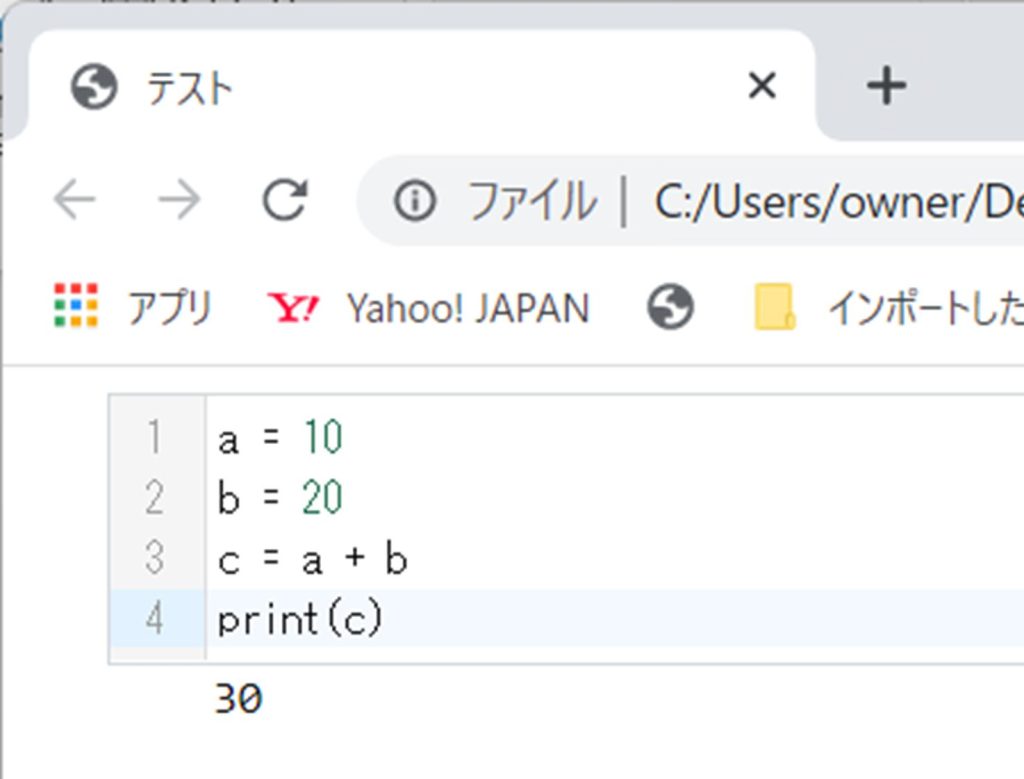
Task: Click the globe favicon on the テスト tab
Action: [x=94, y=88]
